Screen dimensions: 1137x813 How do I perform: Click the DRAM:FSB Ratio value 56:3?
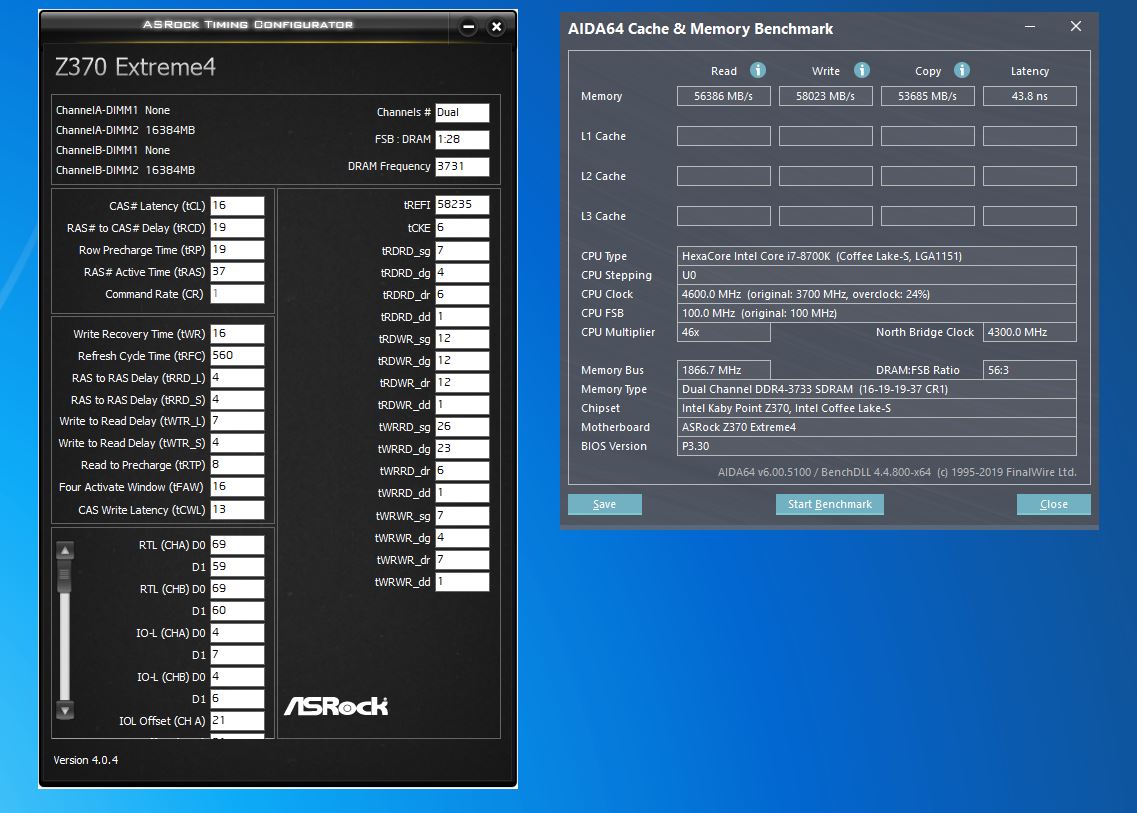coord(1030,370)
